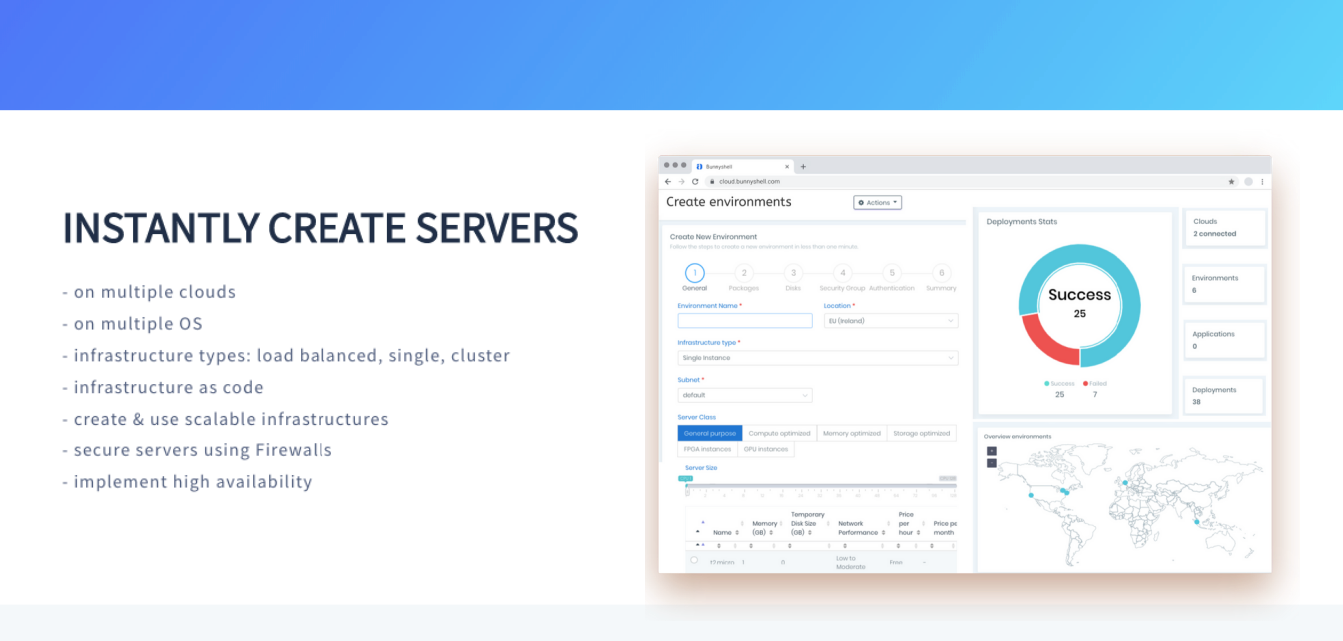Screen dimensions: 1343x641
Task: Select Memory optimized server class
Action: click(x=852, y=433)
